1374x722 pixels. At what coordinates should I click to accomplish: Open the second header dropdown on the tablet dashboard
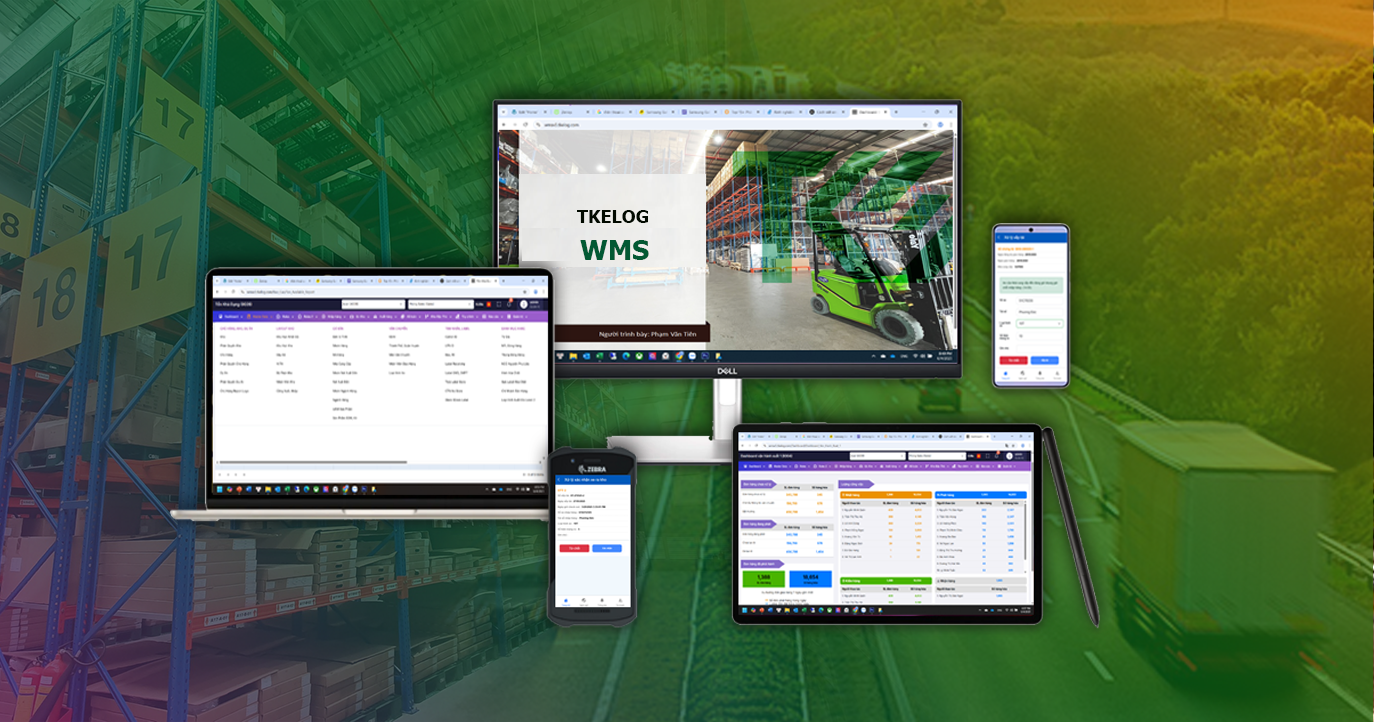937,456
